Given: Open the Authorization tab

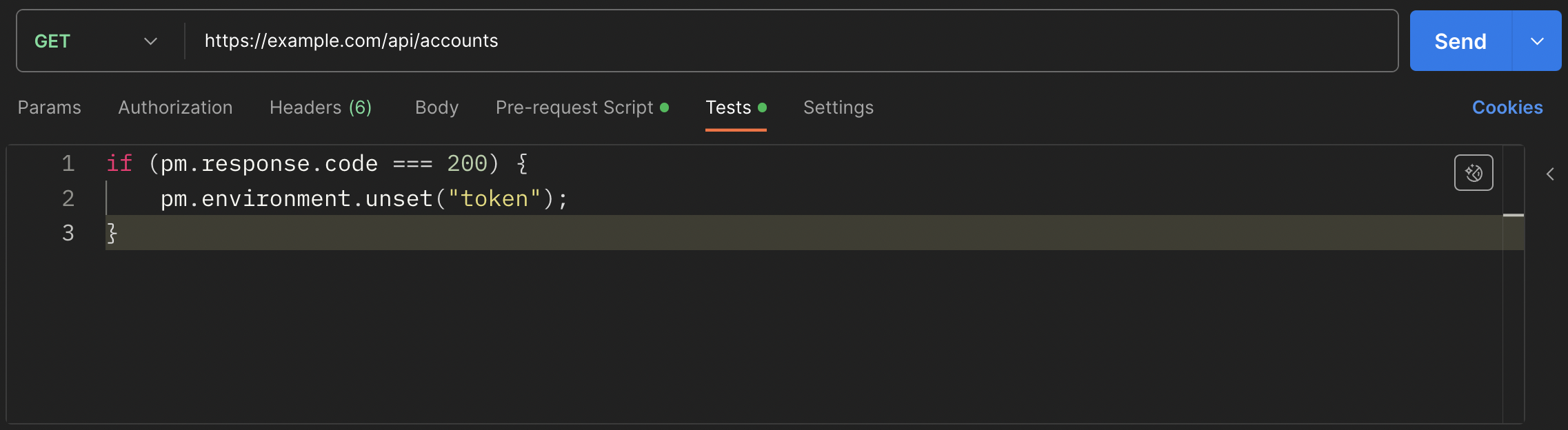Looking at the screenshot, I should point(175,107).
